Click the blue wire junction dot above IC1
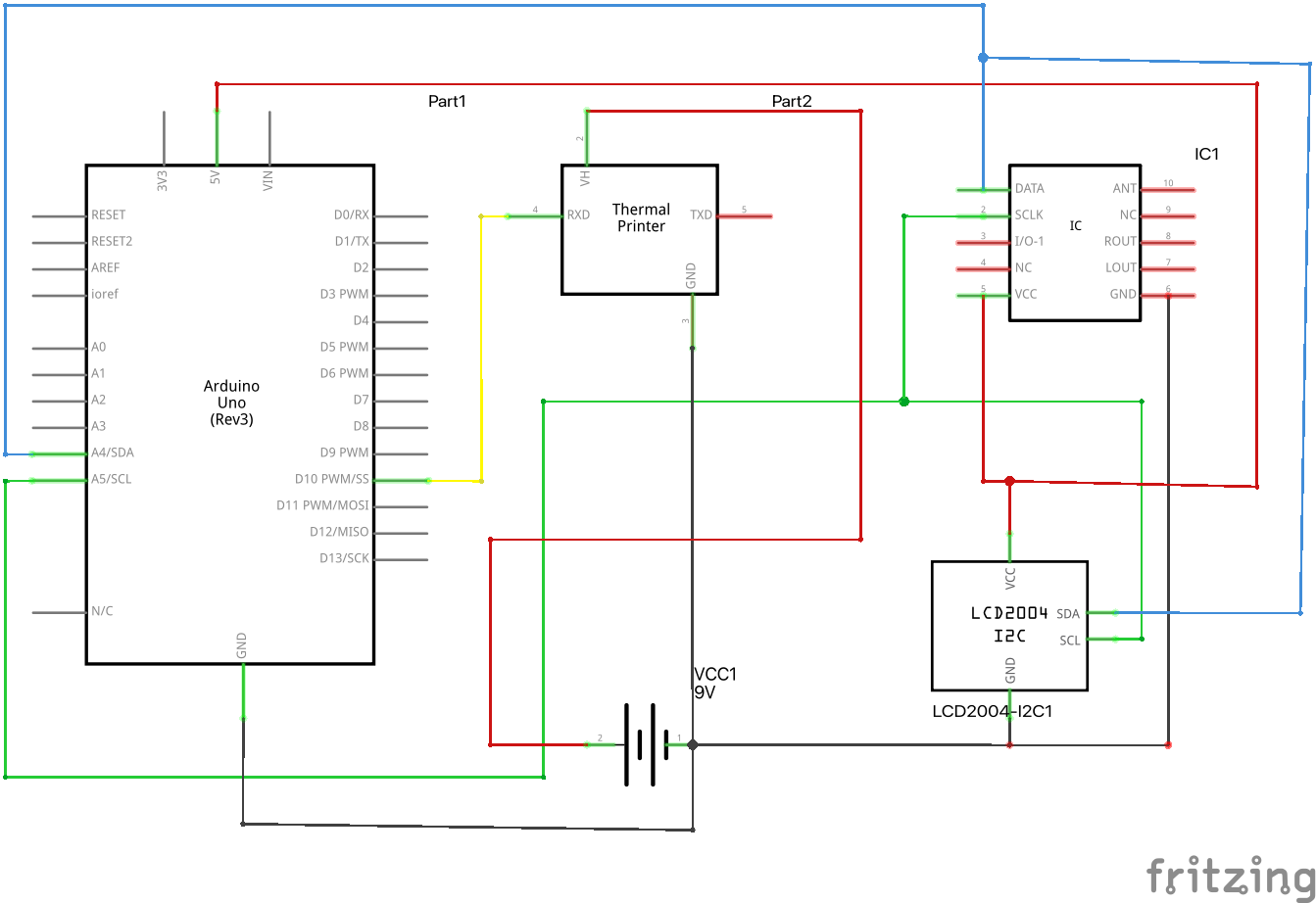 pyautogui.click(x=983, y=58)
